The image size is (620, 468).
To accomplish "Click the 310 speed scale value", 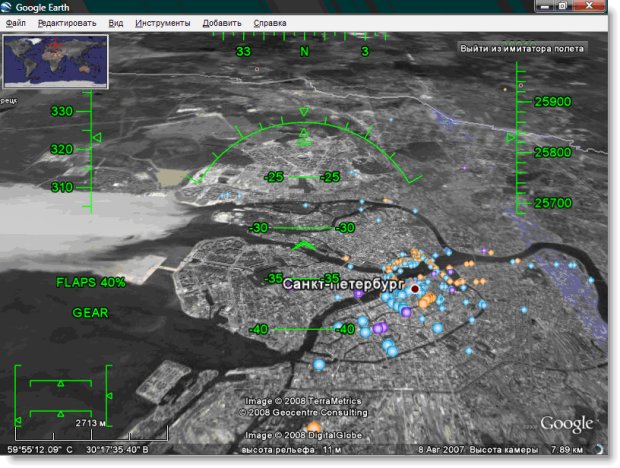I will pyautogui.click(x=62, y=187).
